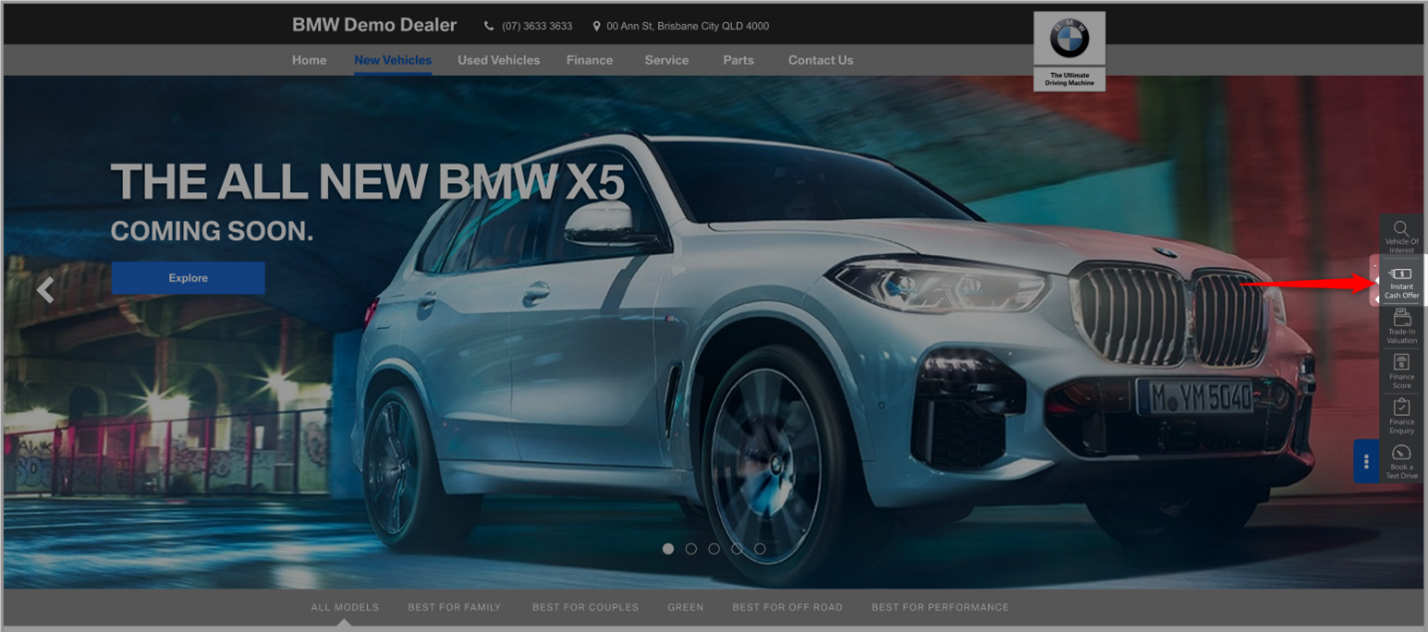Open the Parts menu item
The image size is (1428, 632).
[x=739, y=60]
